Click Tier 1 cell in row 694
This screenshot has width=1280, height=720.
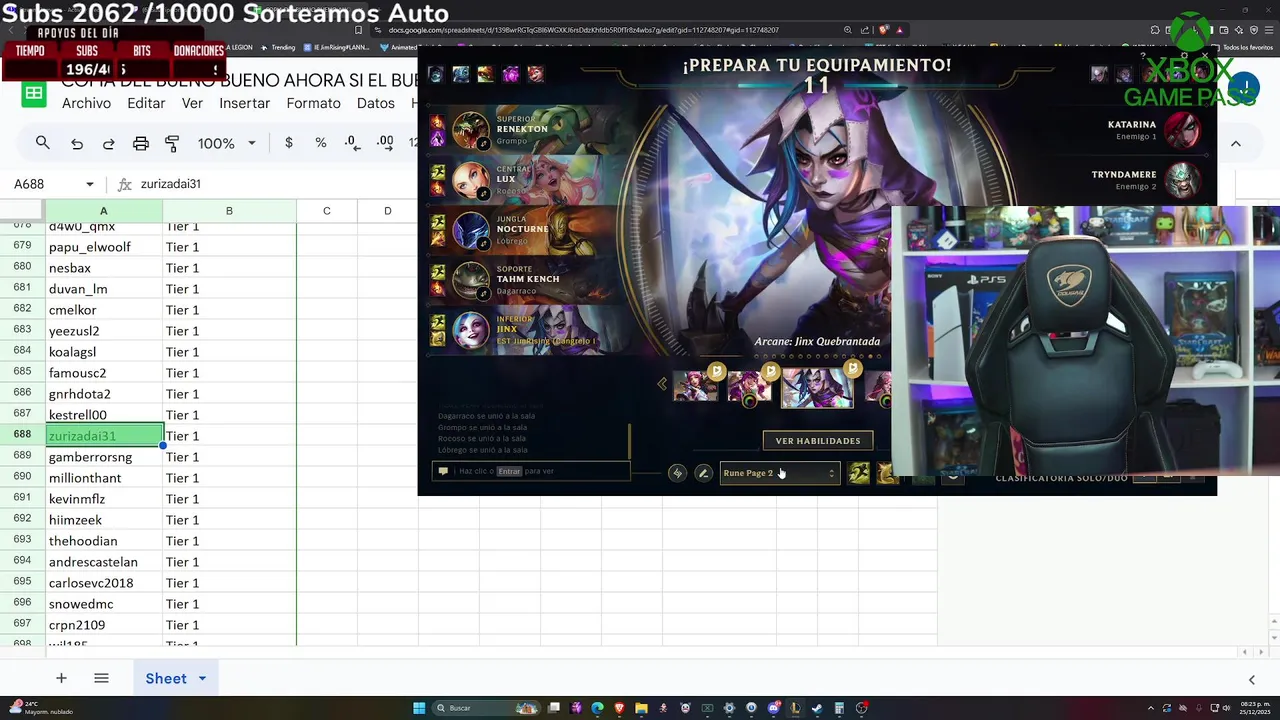pos(229,562)
